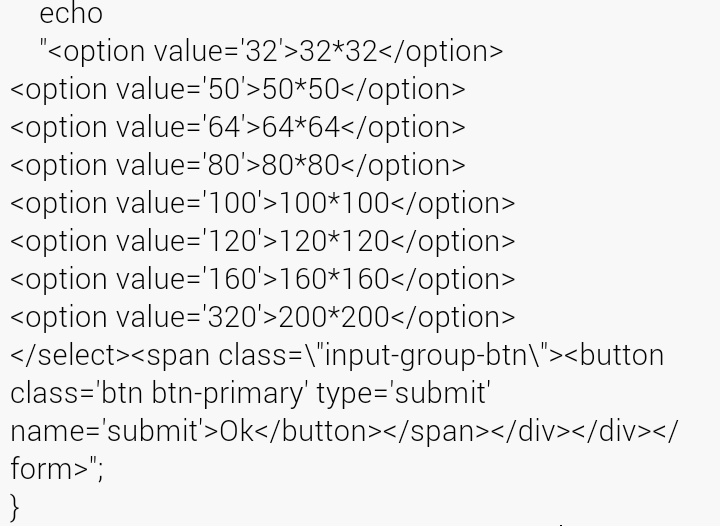Image resolution: width=720 pixels, height=526 pixels.
Task: Click the Ok button label text
Action: (236, 431)
